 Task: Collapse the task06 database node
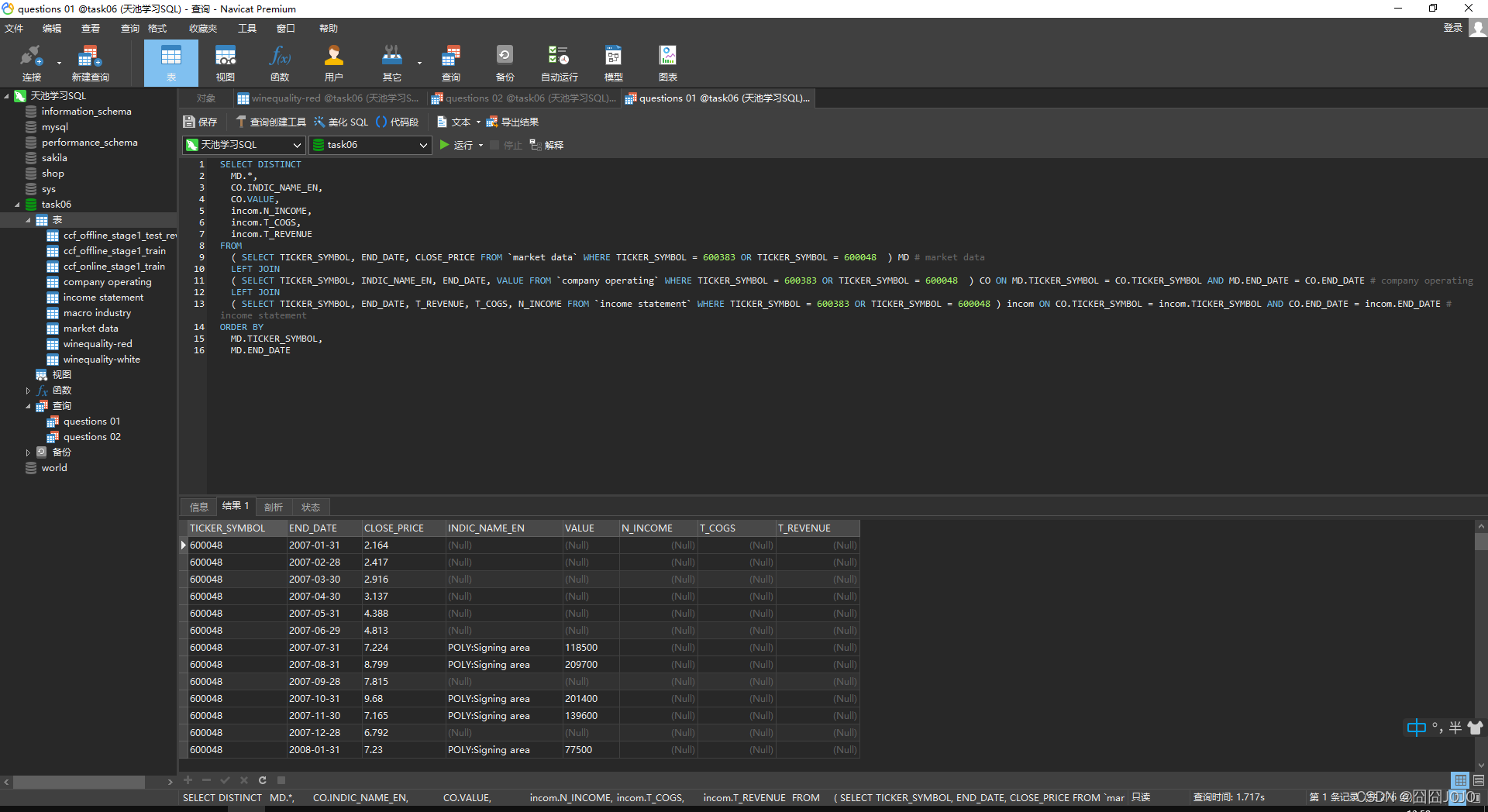[17, 205]
